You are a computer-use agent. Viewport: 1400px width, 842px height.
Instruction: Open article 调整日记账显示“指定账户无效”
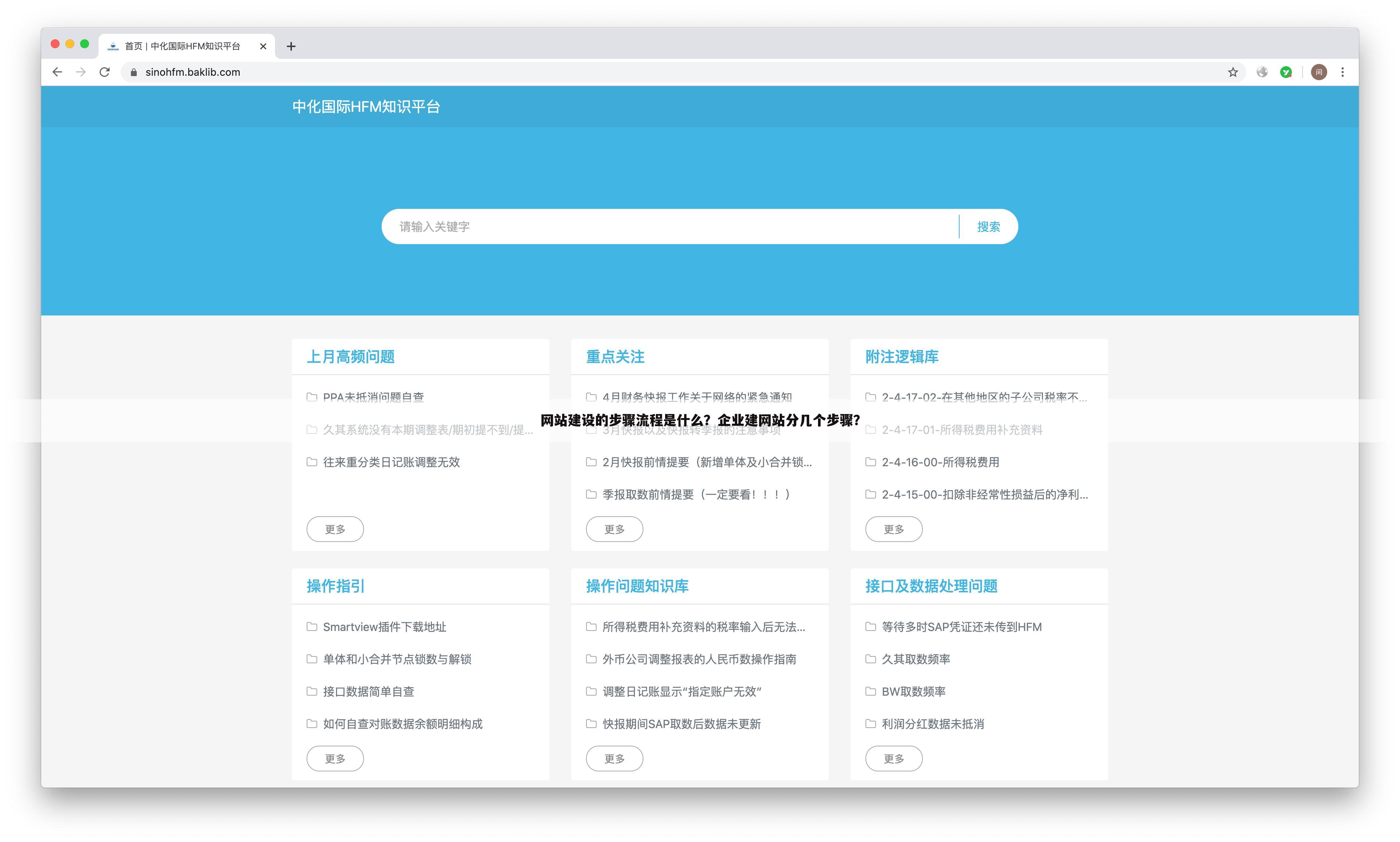(682, 691)
